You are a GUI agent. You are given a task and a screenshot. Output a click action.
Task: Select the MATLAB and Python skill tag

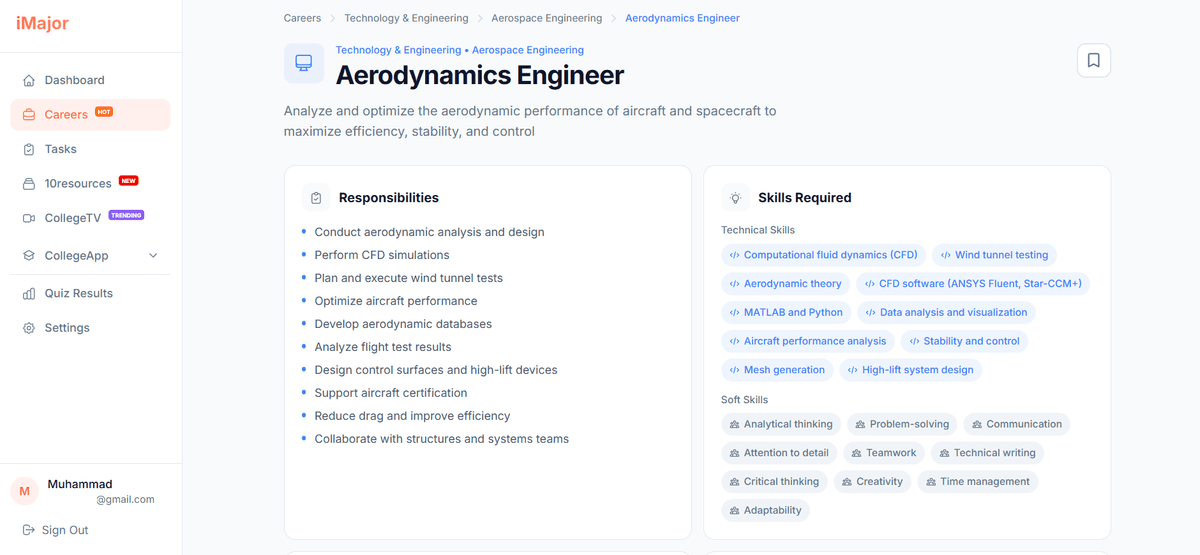[786, 312]
